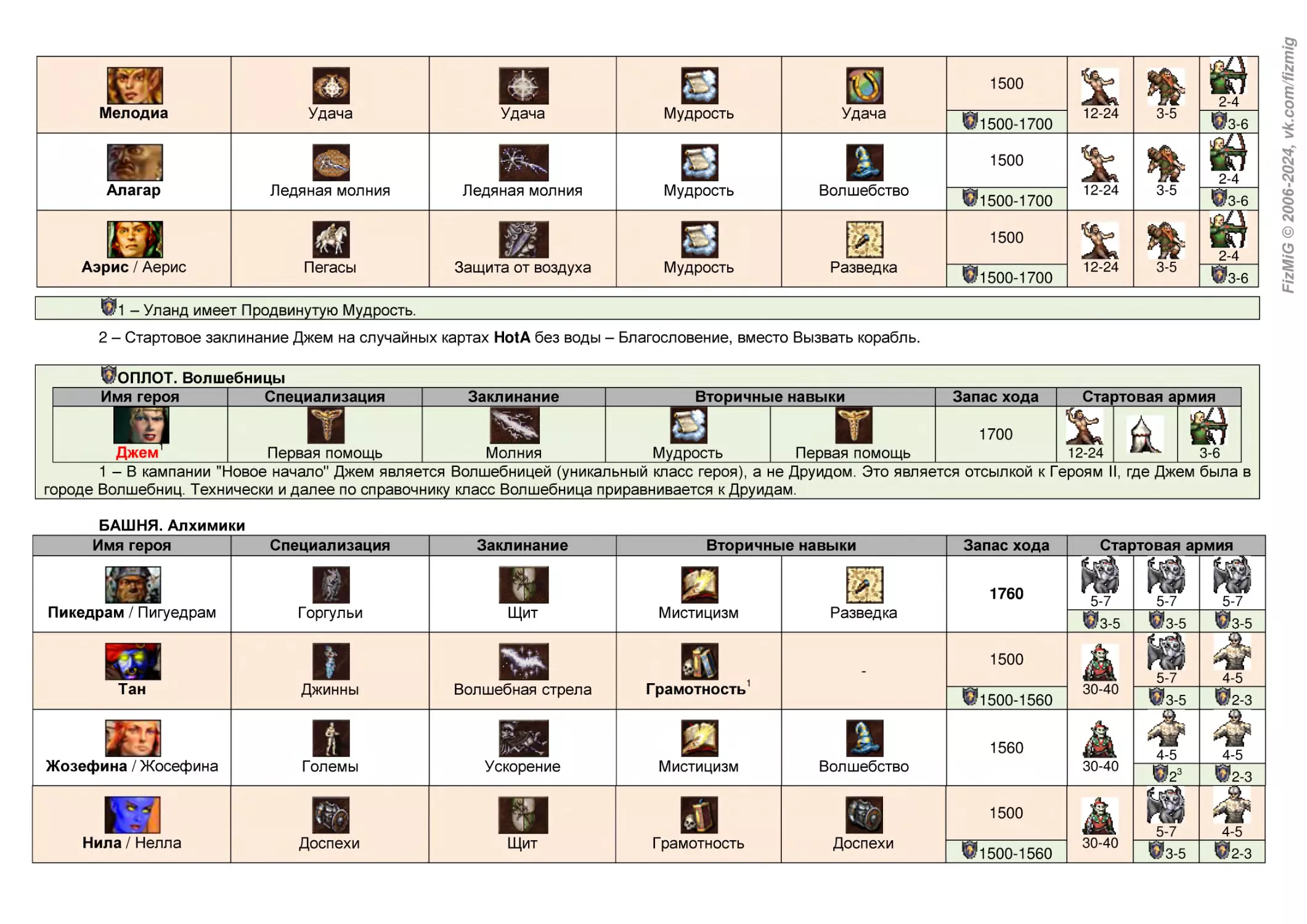Click Аэрис's Пегасы specialization icon

tap(331, 240)
